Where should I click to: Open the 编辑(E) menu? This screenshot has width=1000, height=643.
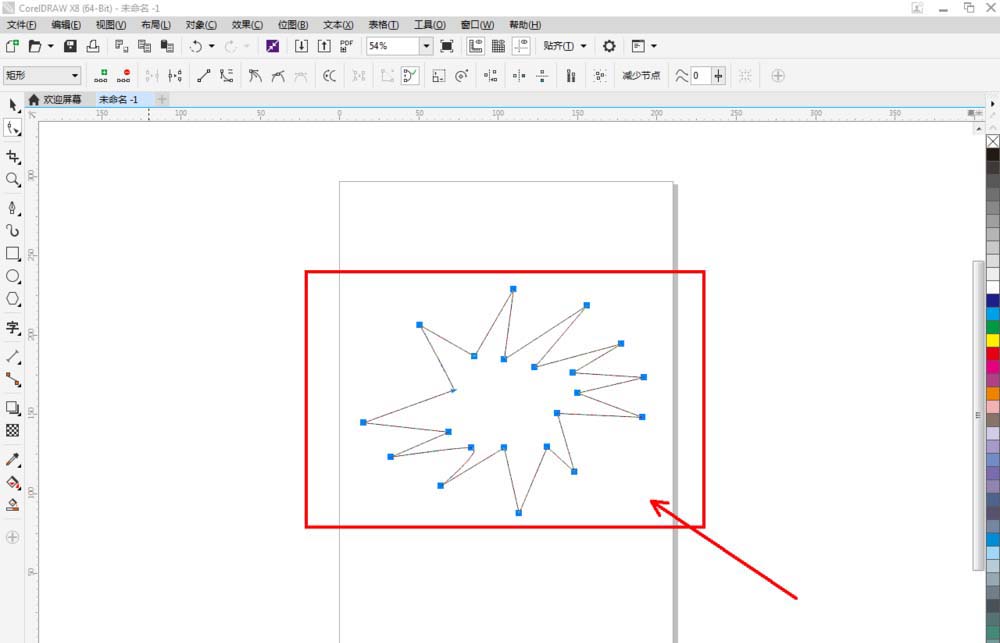pos(66,25)
